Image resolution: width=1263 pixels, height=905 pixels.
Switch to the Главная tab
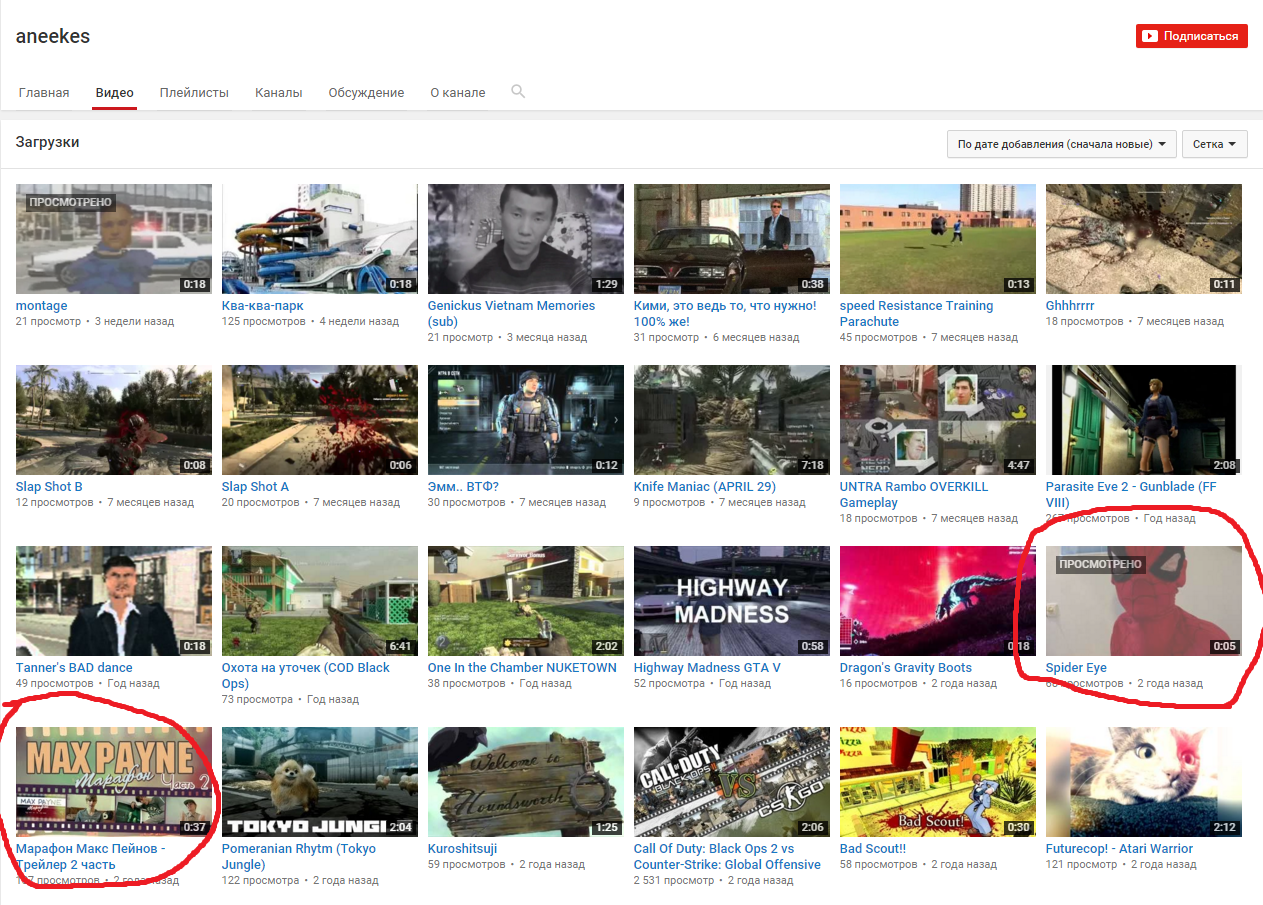44,92
